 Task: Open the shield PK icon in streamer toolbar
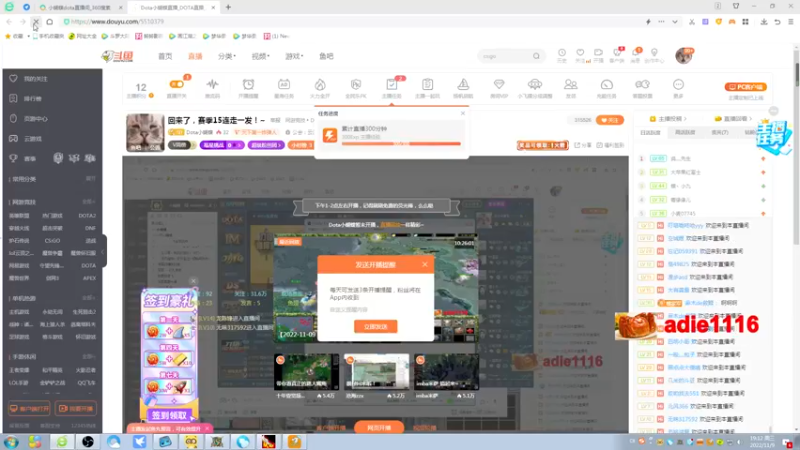(x=356, y=84)
